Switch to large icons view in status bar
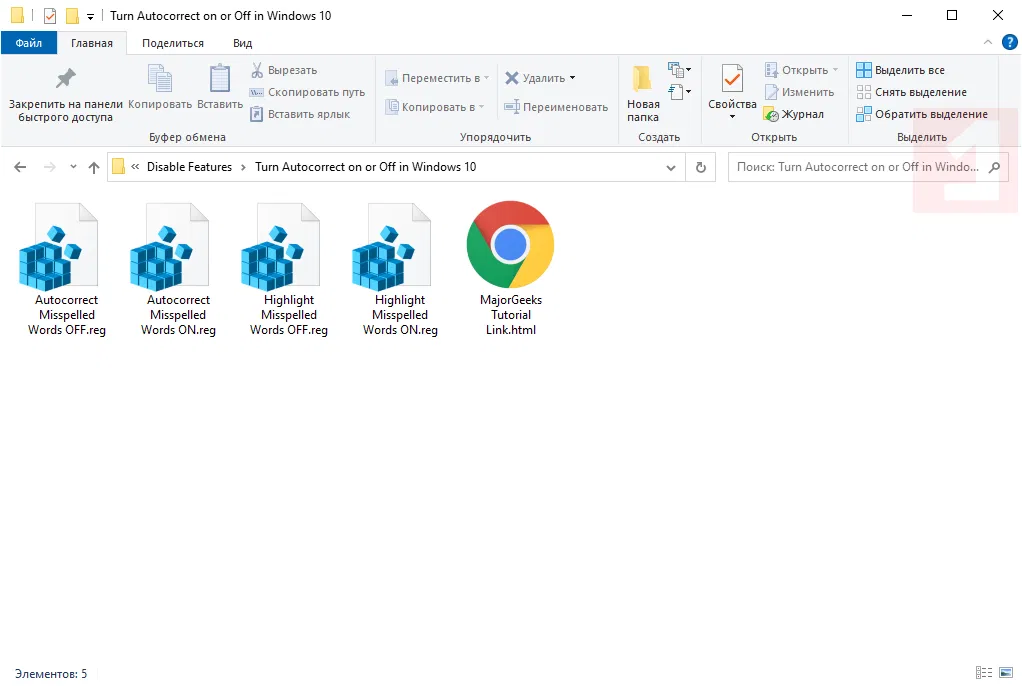This screenshot has height=686, width=1022. [x=1006, y=672]
